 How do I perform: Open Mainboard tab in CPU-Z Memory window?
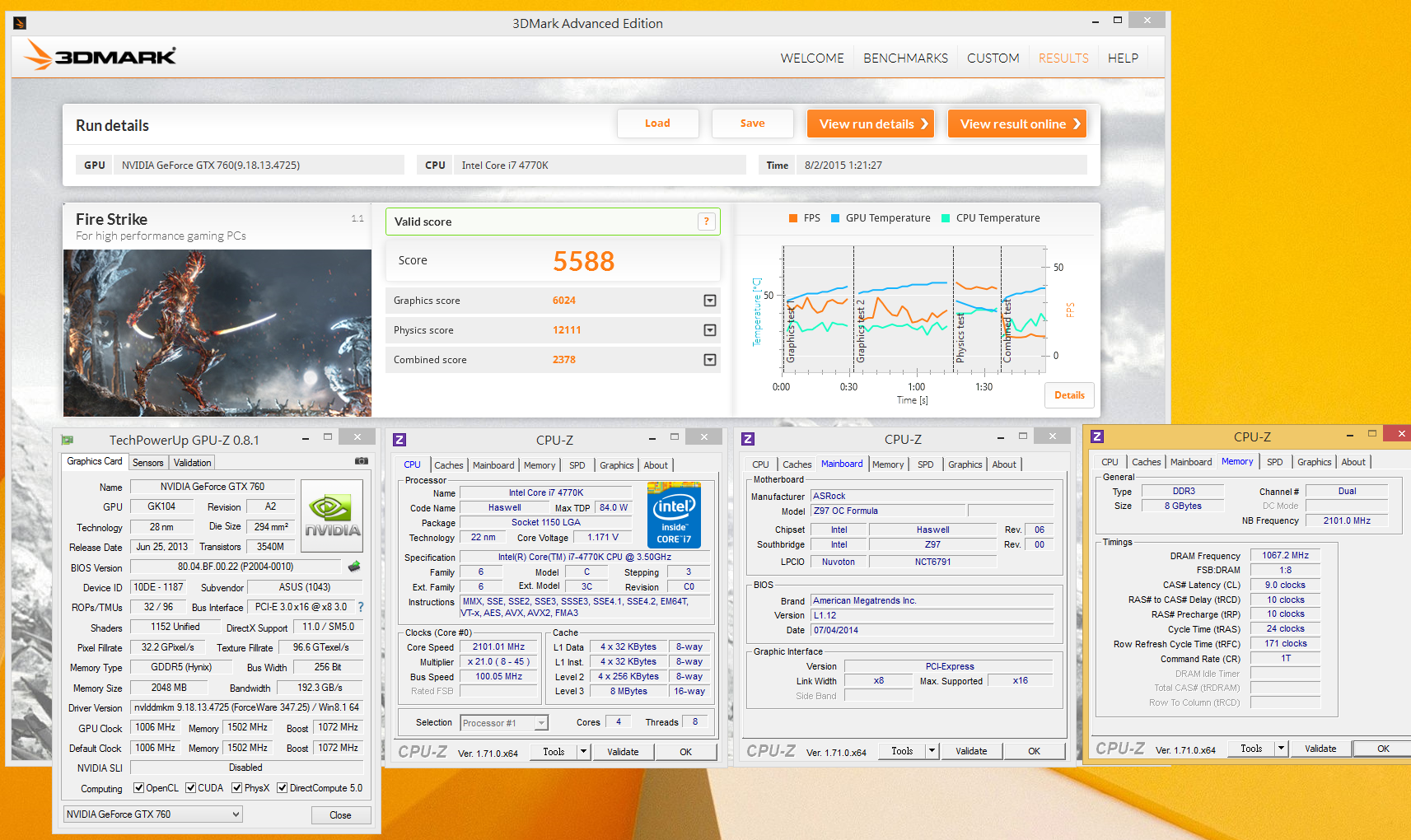point(1190,462)
